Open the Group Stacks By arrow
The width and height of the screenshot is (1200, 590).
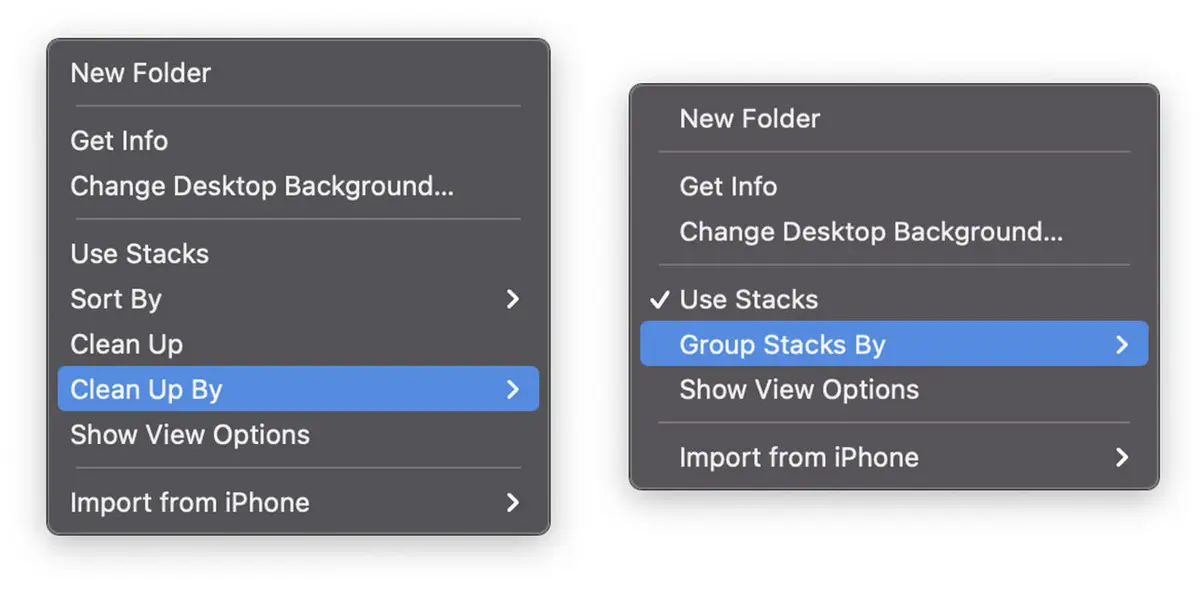[x=1121, y=345]
